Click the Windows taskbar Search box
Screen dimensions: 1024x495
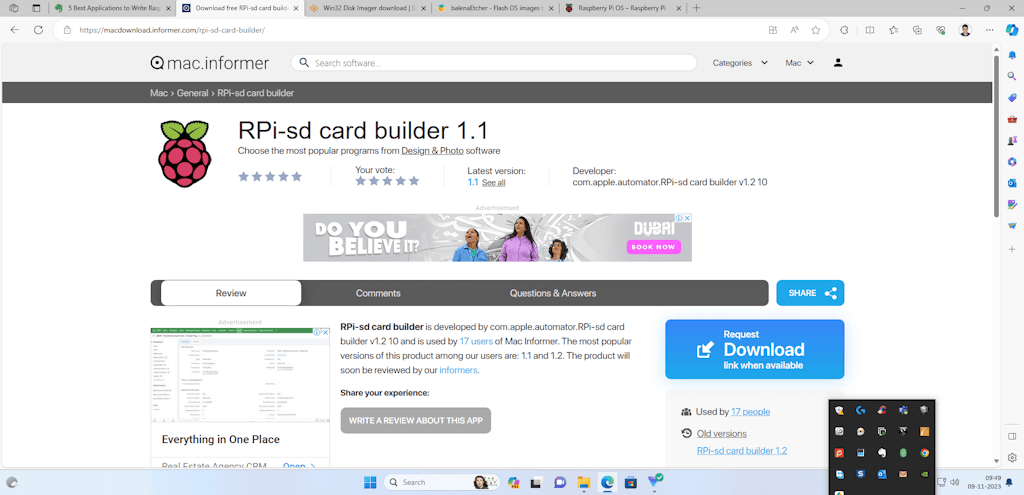coord(441,482)
